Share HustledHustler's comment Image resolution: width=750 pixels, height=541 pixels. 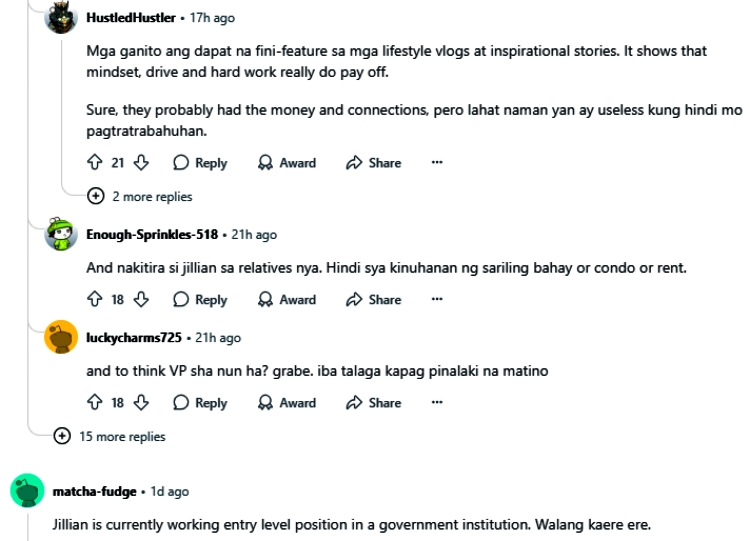pyautogui.click(x=374, y=163)
